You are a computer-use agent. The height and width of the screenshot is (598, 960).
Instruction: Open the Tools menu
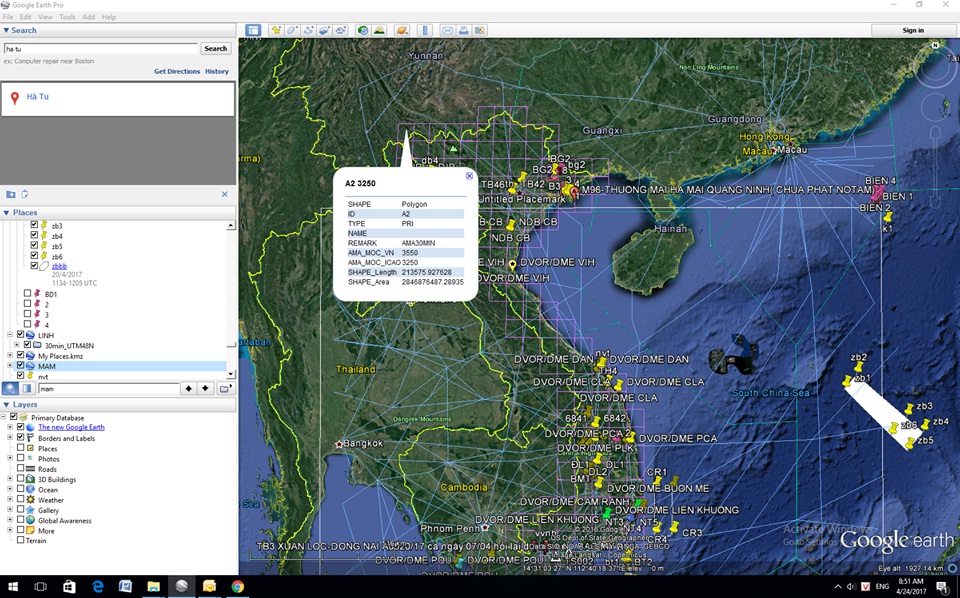(x=67, y=17)
